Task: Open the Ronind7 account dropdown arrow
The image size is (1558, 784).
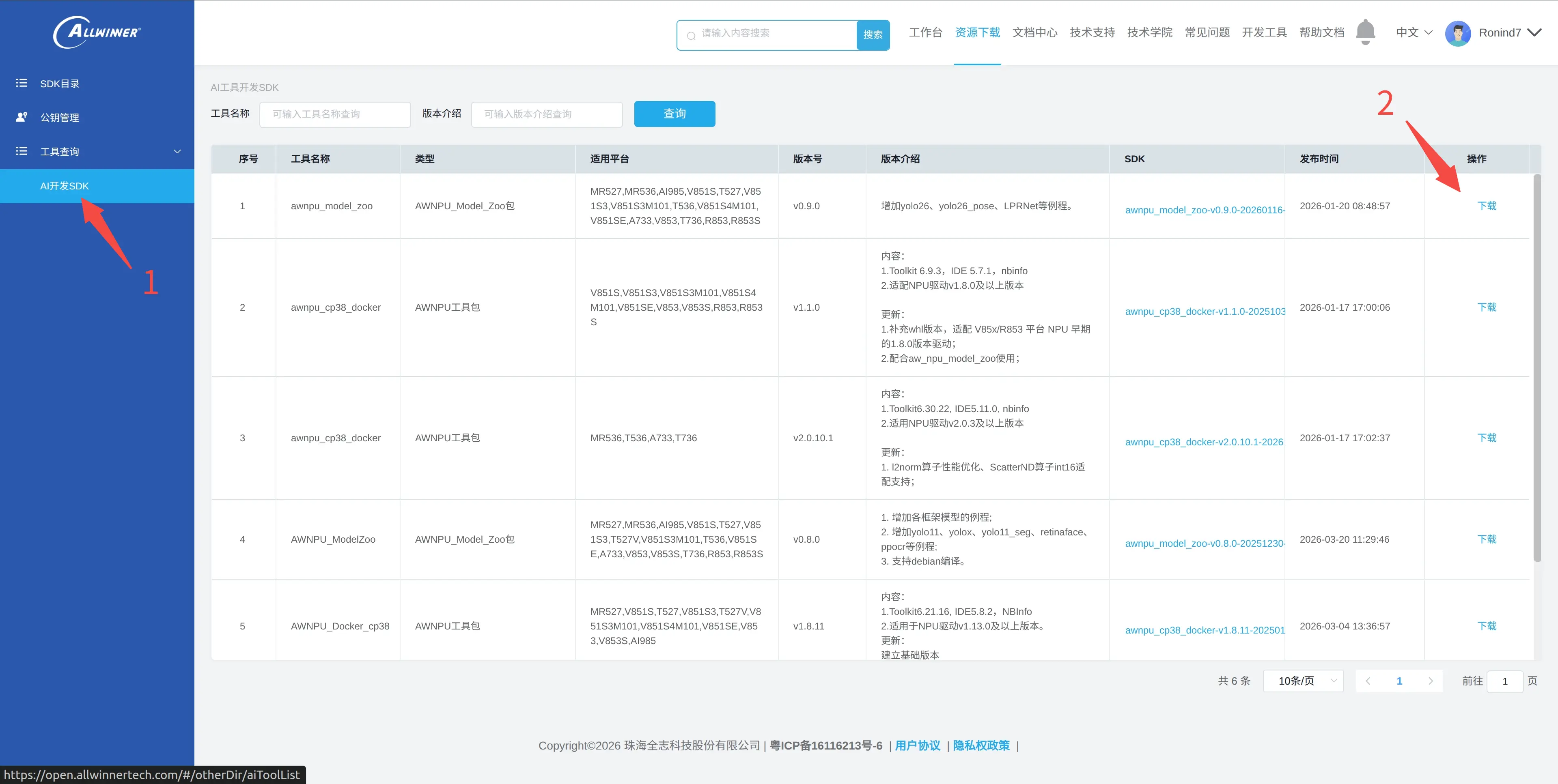Action: point(1534,32)
